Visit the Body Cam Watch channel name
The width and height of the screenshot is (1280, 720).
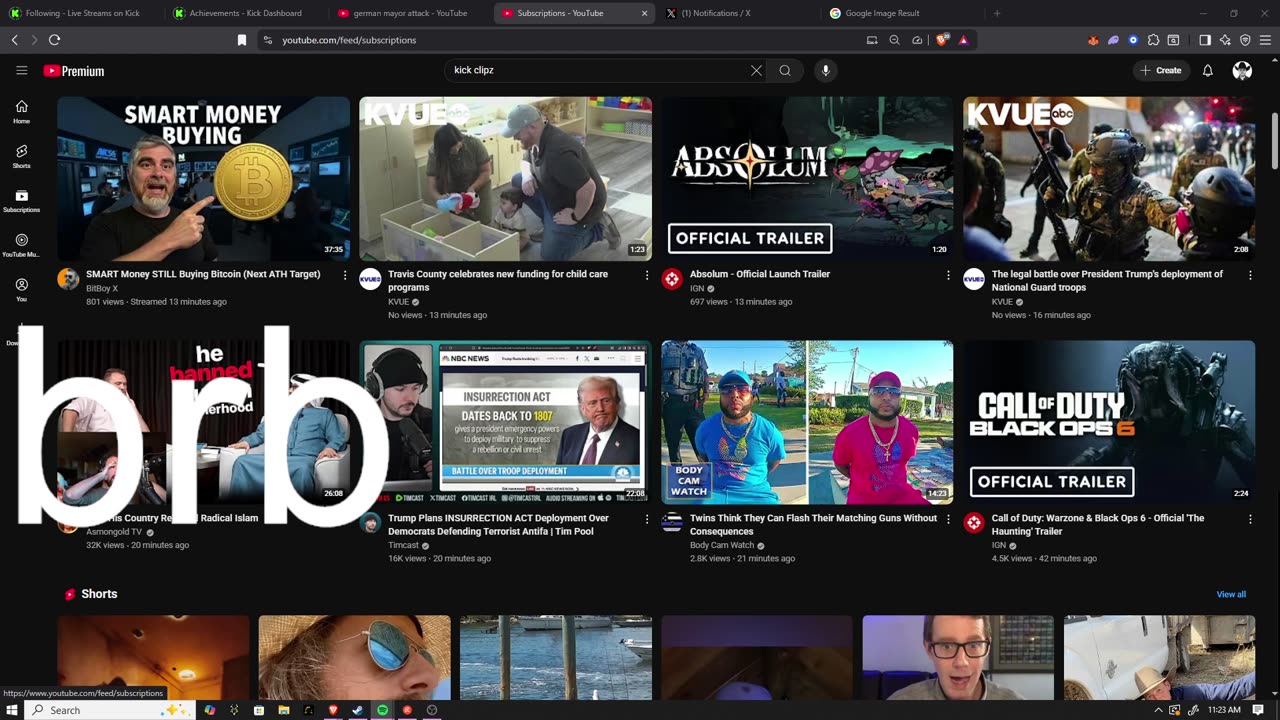[x=722, y=545]
